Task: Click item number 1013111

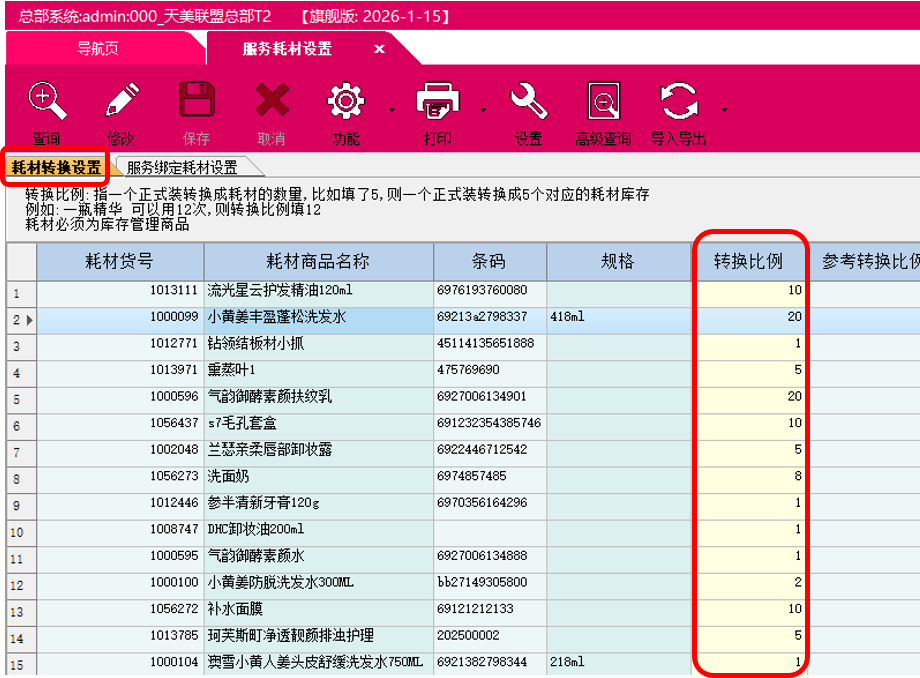Action: pos(174,290)
